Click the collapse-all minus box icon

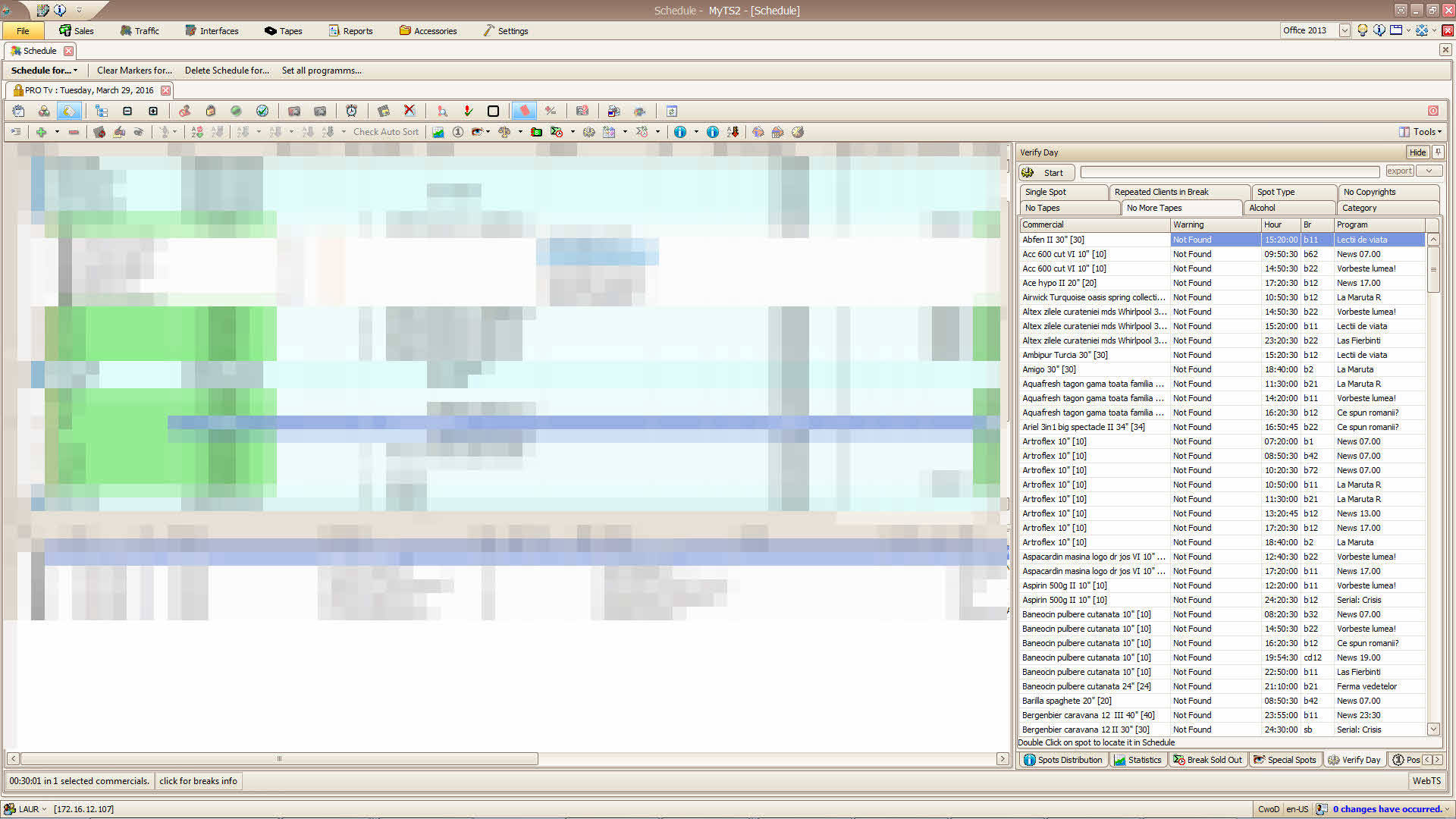pyautogui.click(x=127, y=111)
